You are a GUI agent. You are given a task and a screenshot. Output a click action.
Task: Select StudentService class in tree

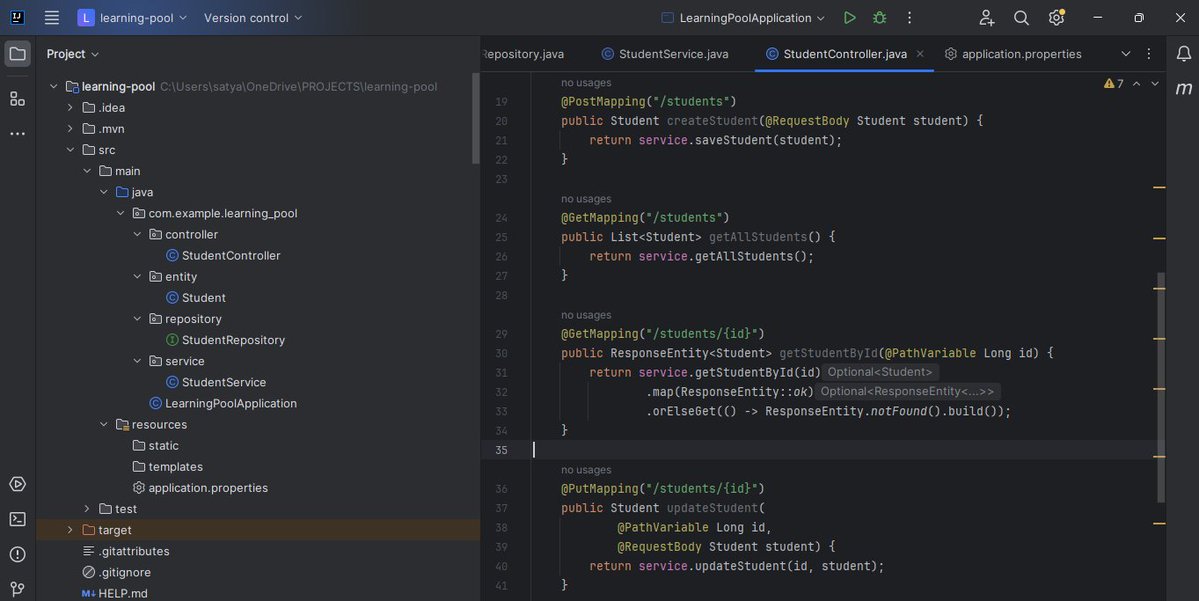(x=216, y=382)
